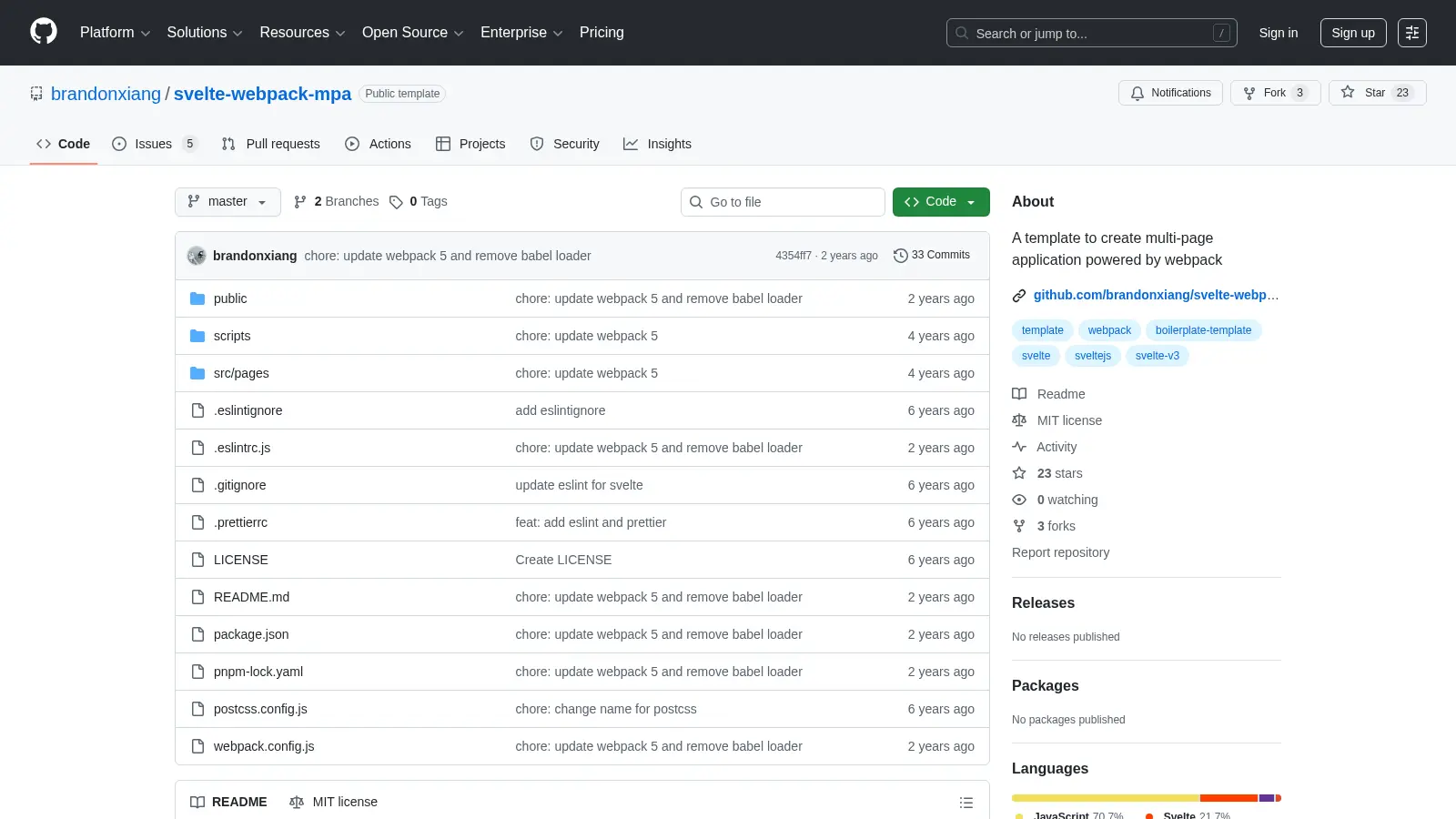Click the Search or jump to field

(x=1091, y=33)
